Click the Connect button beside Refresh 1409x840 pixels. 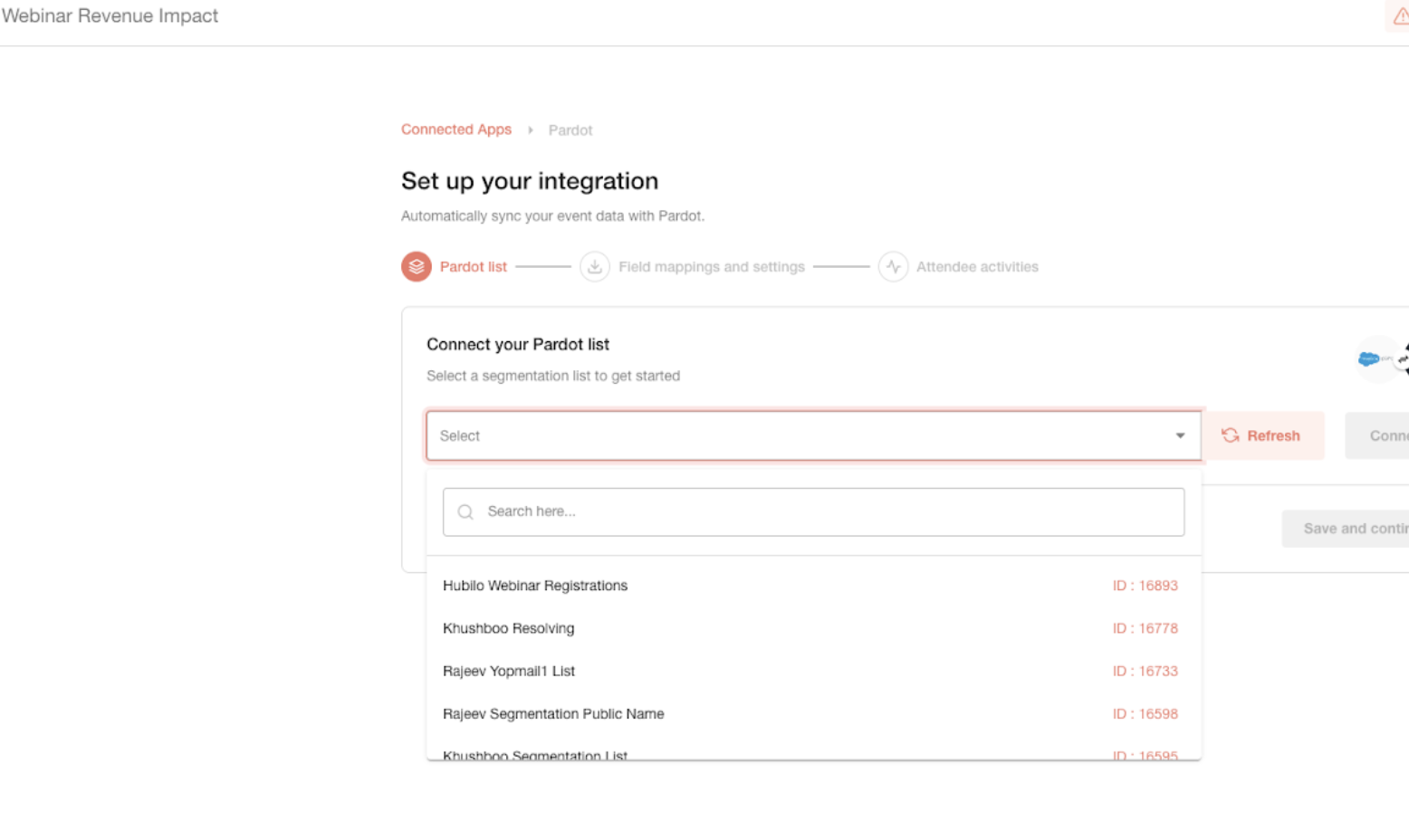(x=1377, y=435)
